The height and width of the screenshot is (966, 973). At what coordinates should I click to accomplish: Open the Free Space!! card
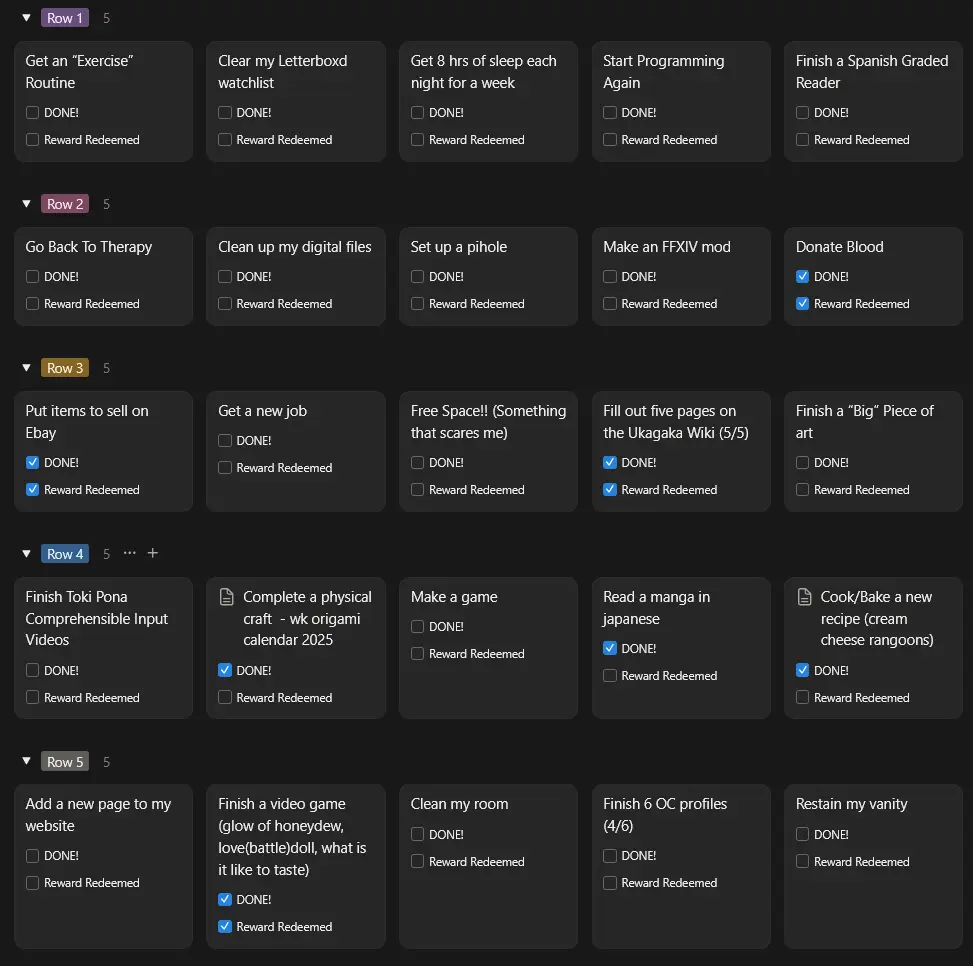click(488, 421)
